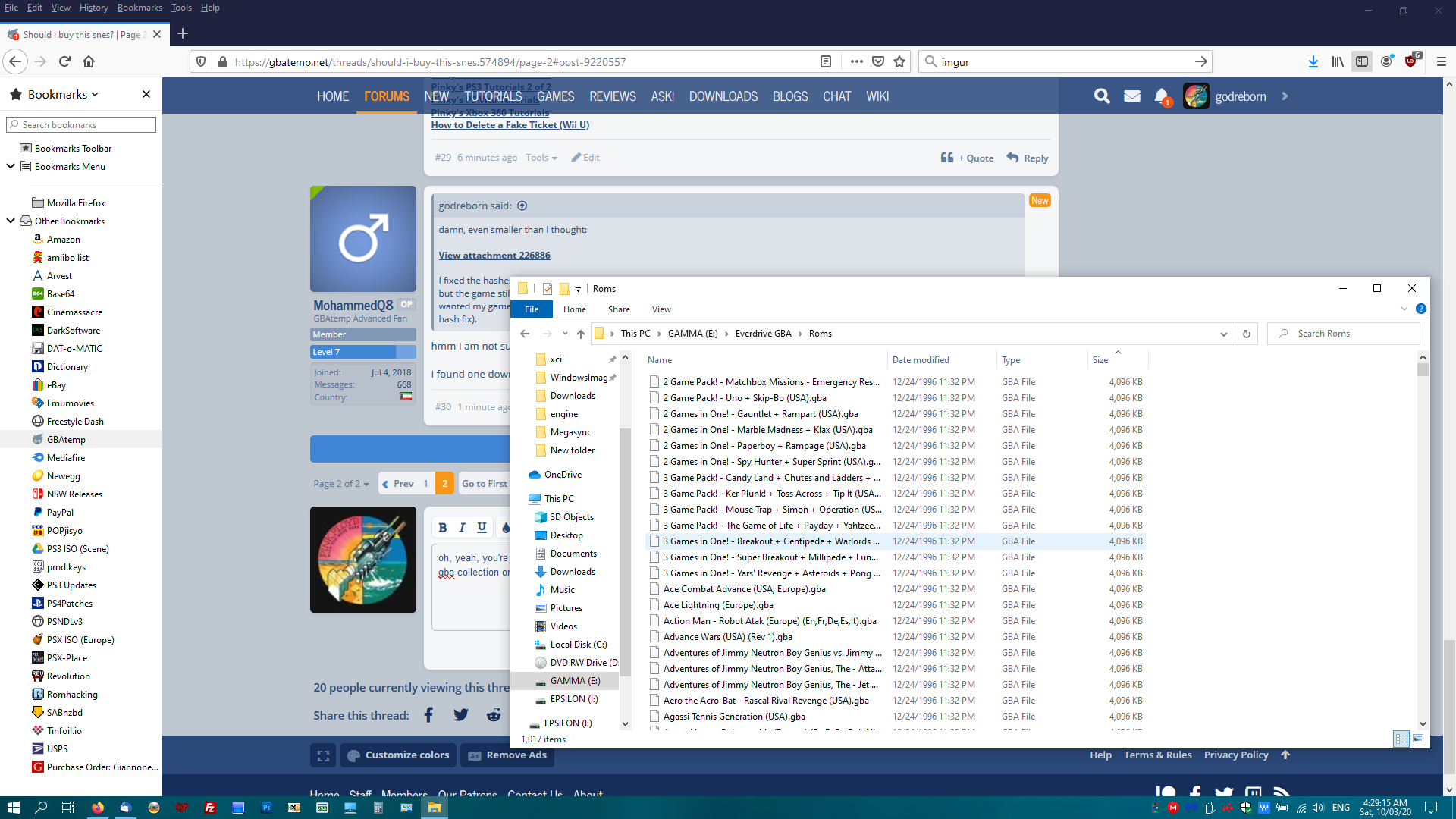Image resolution: width=1456 pixels, height=819 pixels.
Task: Switch to the Explorer View ribbon tab
Action: [x=661, y=309]
